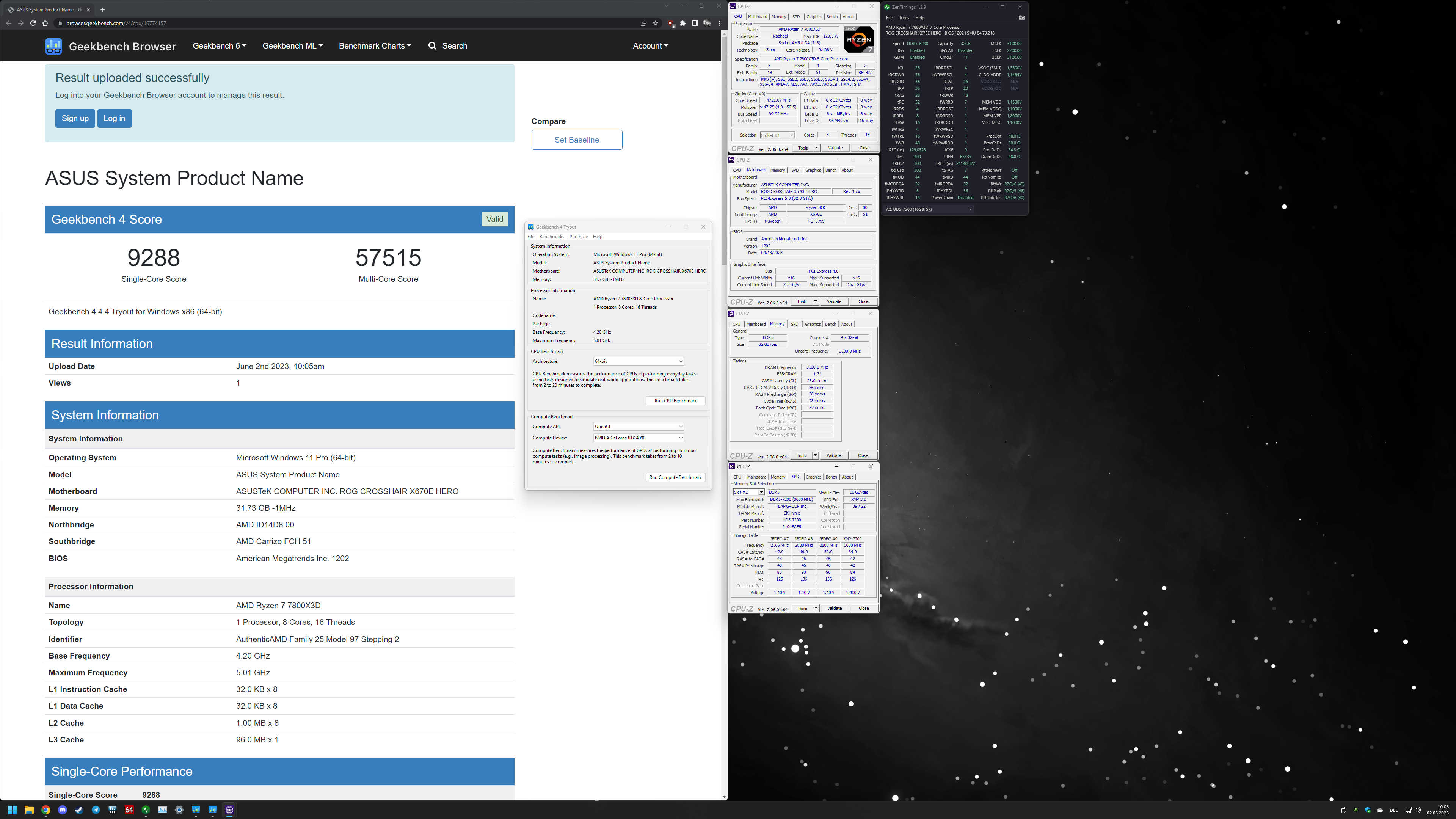The height and width of the screenshot is (819, 1456).
Task: Click the OneDrive cloud tray icon
Action: pyautogui.click(x=1380, y=810)
